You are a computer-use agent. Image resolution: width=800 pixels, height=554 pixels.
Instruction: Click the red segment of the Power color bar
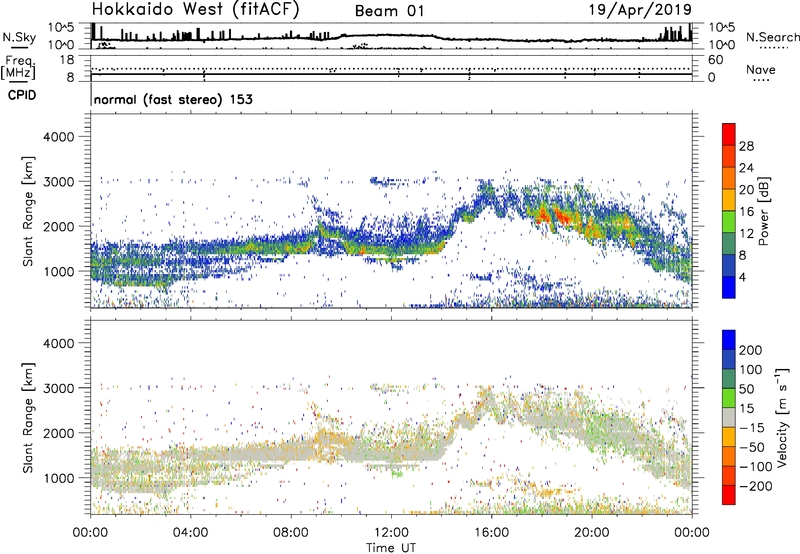click(x=729, y=134)
